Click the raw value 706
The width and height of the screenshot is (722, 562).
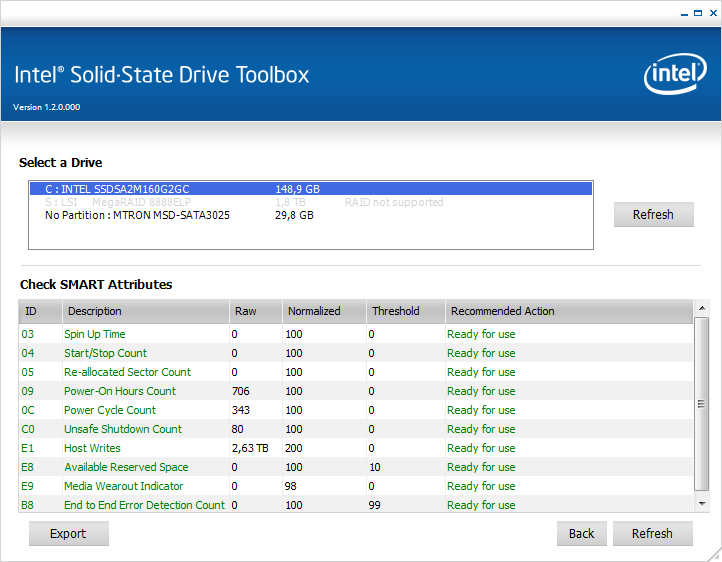[240, 391]
